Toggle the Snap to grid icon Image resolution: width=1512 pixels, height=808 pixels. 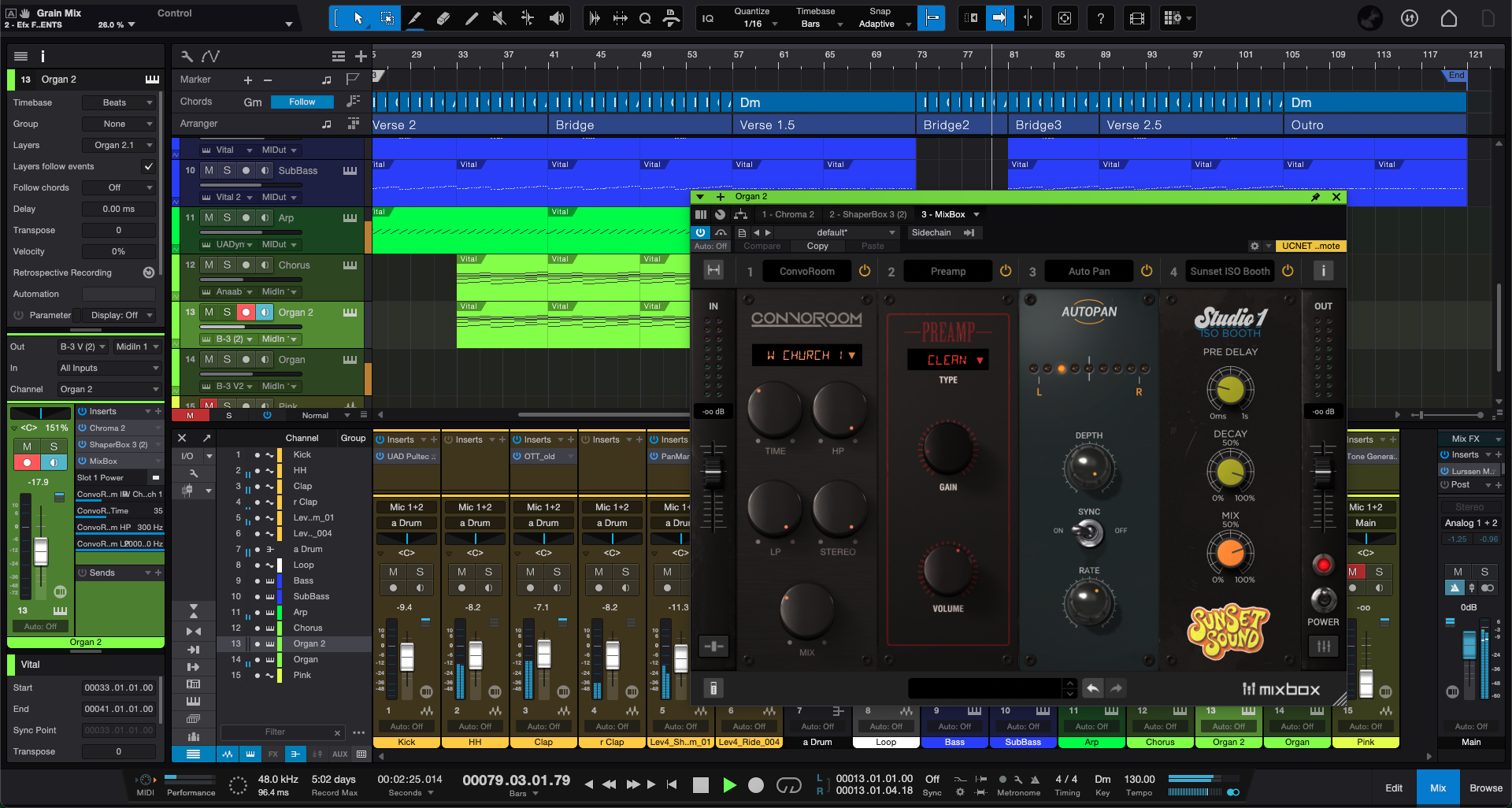tap(932, 18)
